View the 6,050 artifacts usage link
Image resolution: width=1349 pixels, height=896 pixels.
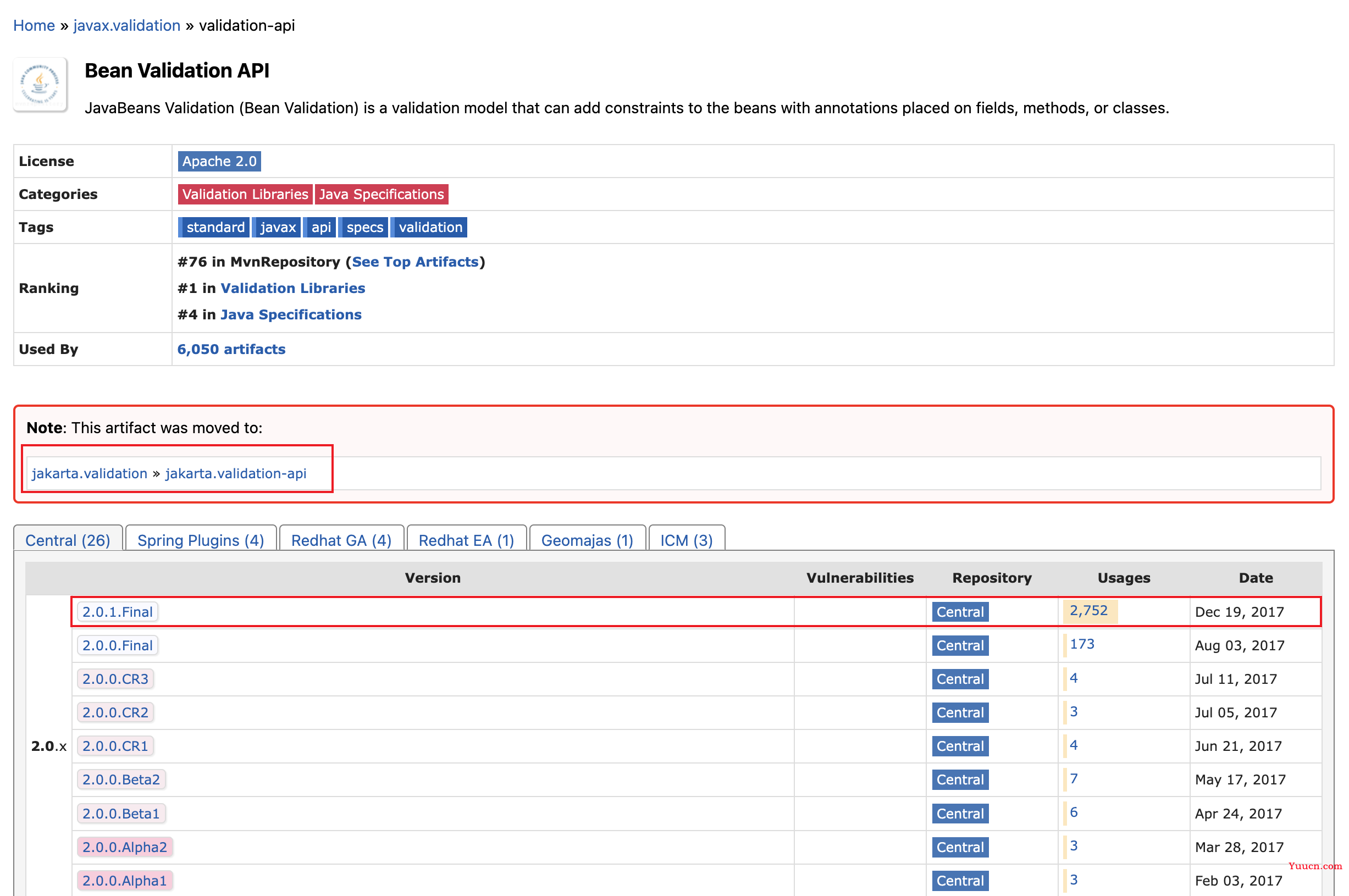(231, 349)
